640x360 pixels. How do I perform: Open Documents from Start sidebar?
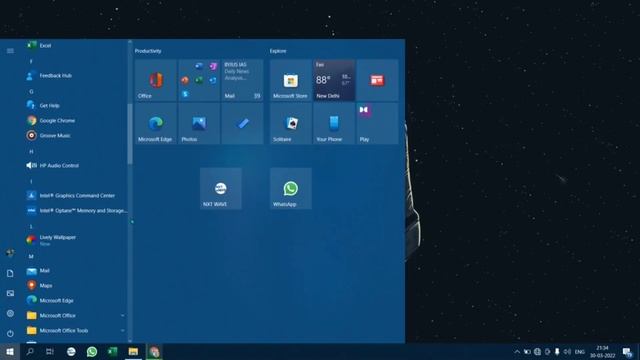10,273
